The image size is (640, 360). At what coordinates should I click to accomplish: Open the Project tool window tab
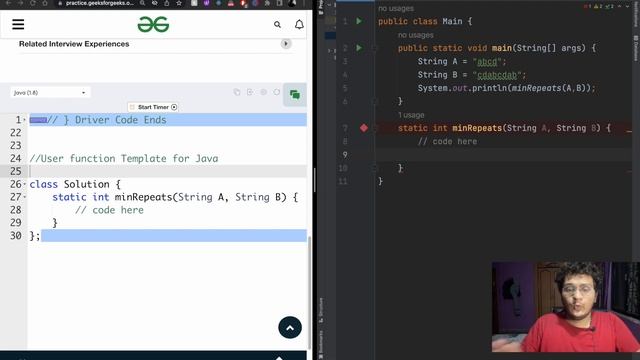(321, 7)
